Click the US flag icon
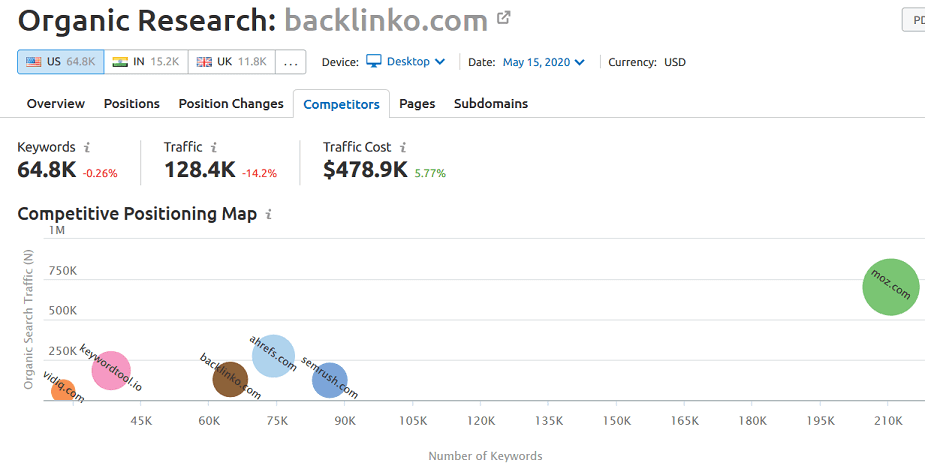925x466 pixels. tap(34, 62)
